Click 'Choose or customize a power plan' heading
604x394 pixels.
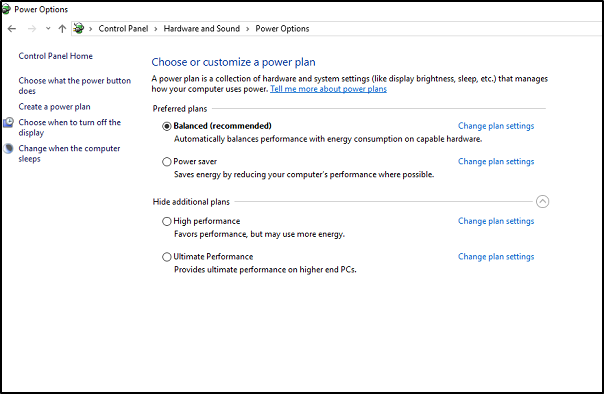click(233, 62)
